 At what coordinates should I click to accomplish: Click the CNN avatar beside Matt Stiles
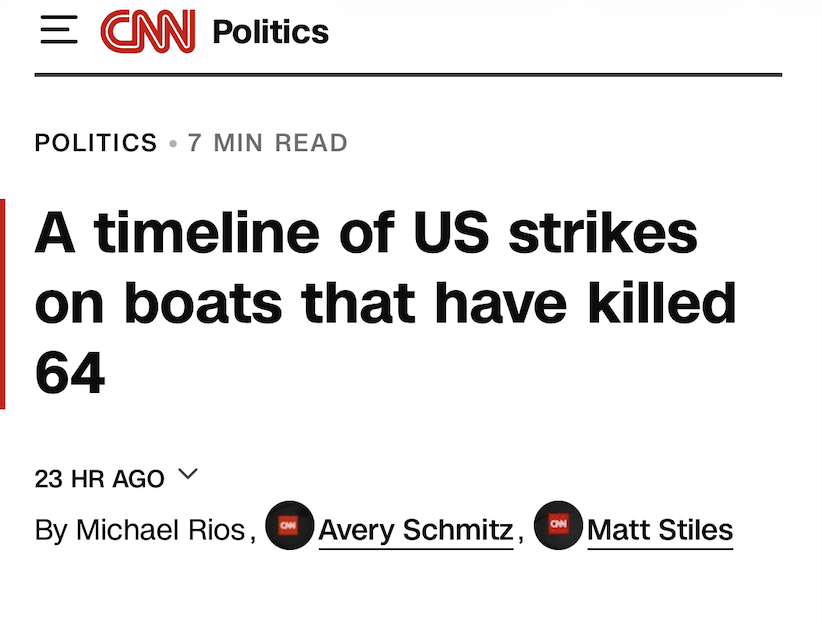pos(558,526)
